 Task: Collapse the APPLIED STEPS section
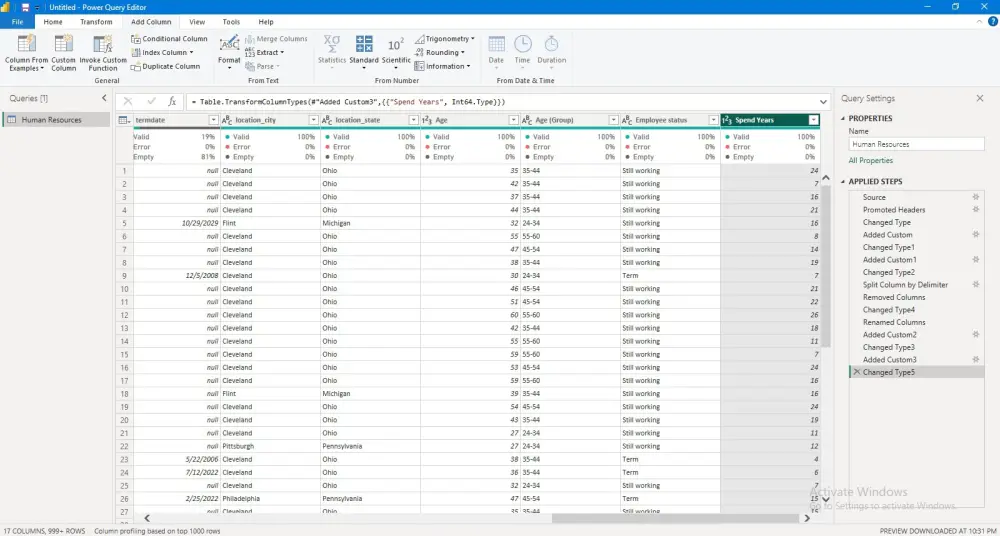click(843, 182)
